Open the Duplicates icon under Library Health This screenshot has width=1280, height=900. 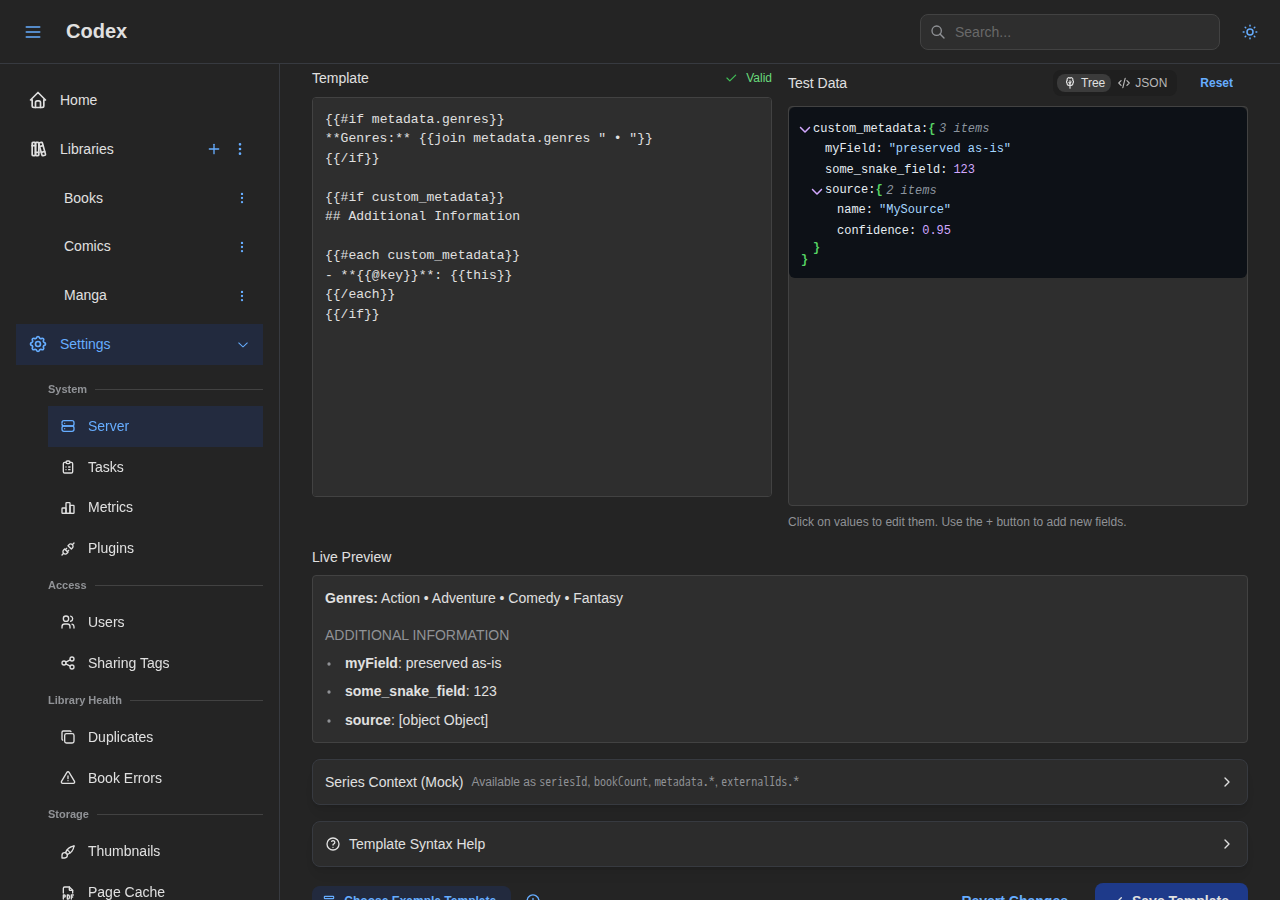(x=68, y=737)
